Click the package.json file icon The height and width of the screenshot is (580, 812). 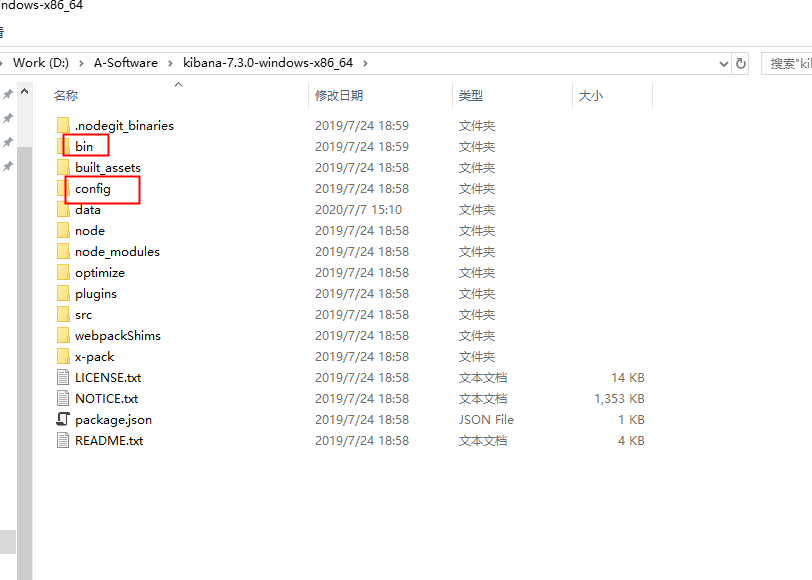point(63,419)
